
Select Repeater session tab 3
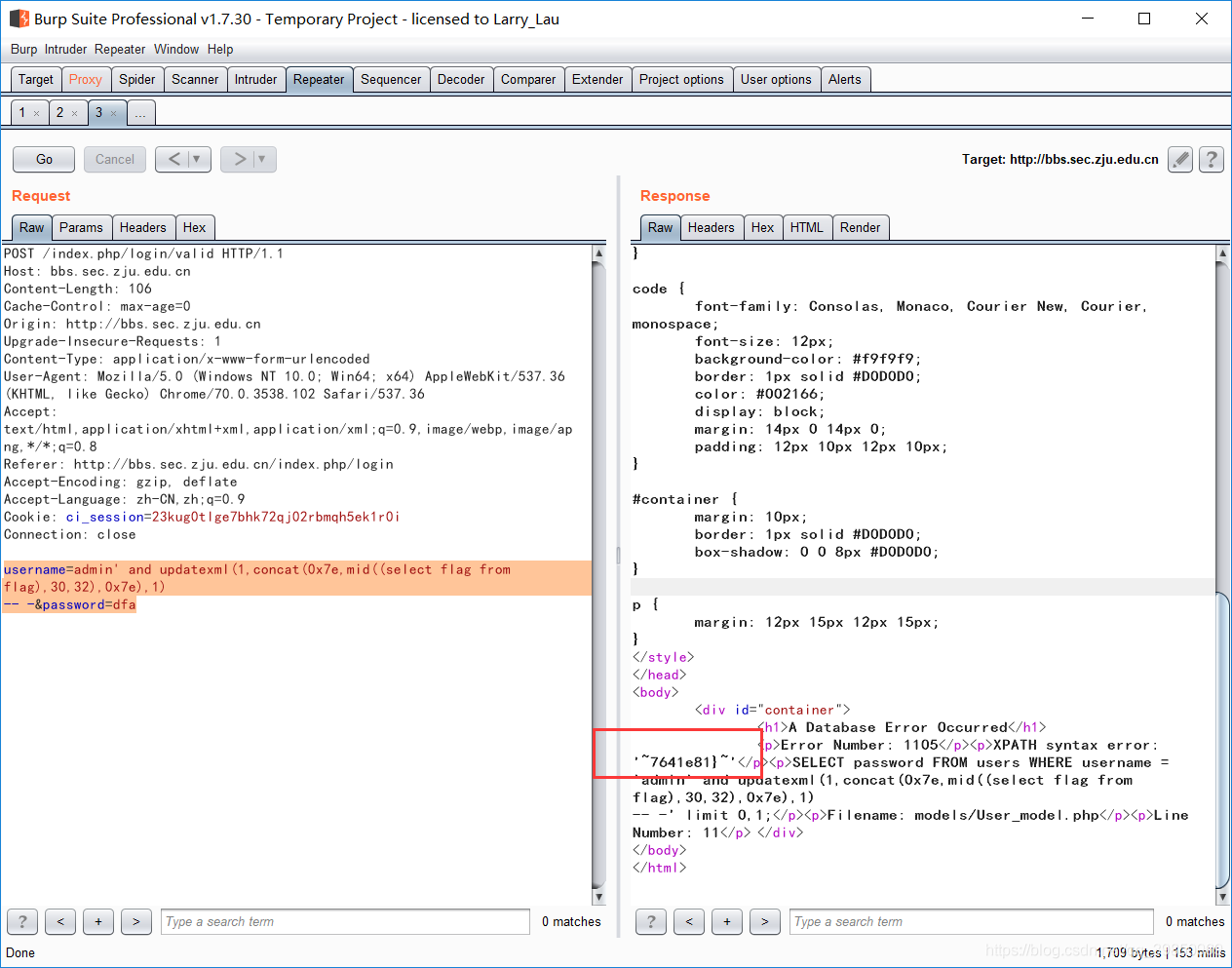98,113
